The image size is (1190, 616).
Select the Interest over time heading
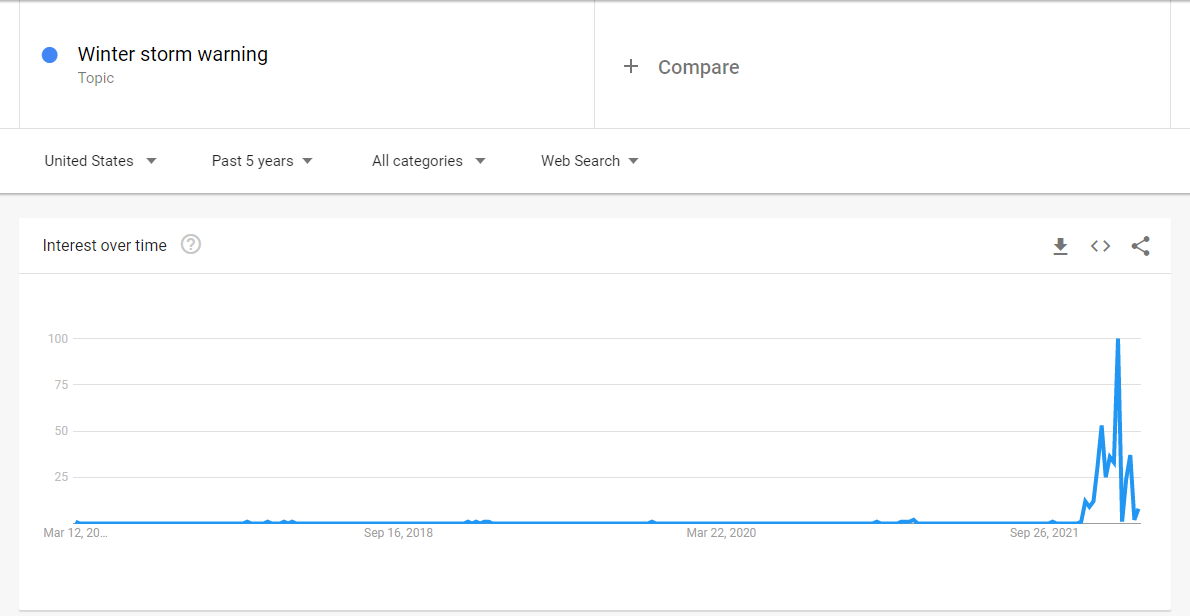point(105,245)
